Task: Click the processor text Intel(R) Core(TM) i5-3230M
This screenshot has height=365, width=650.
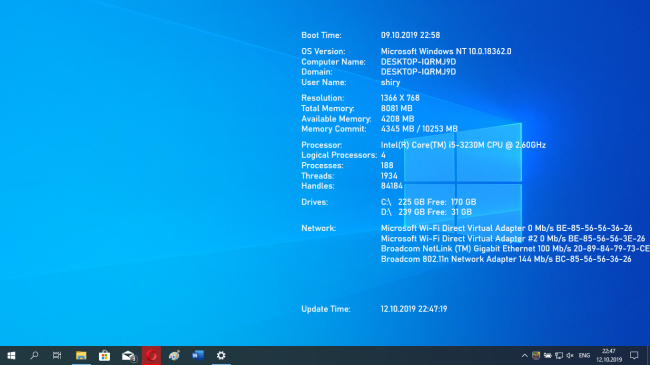Action: point(432,145)
